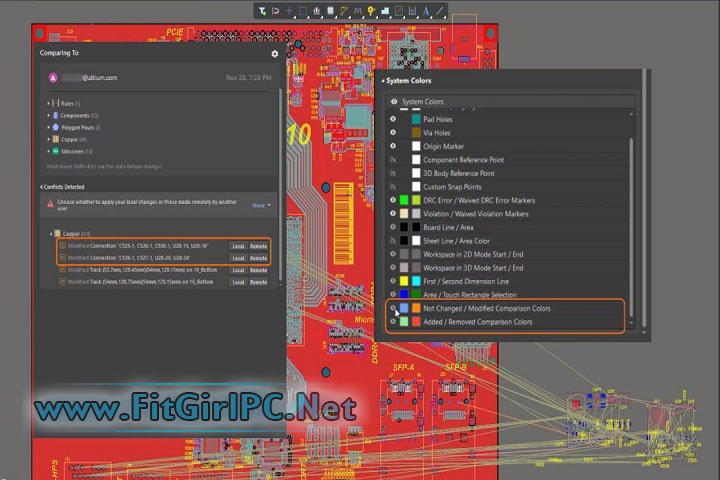Select the filter tool in top toolbar
The height and width of the screenshot is (480, 720).
[263, 11]
